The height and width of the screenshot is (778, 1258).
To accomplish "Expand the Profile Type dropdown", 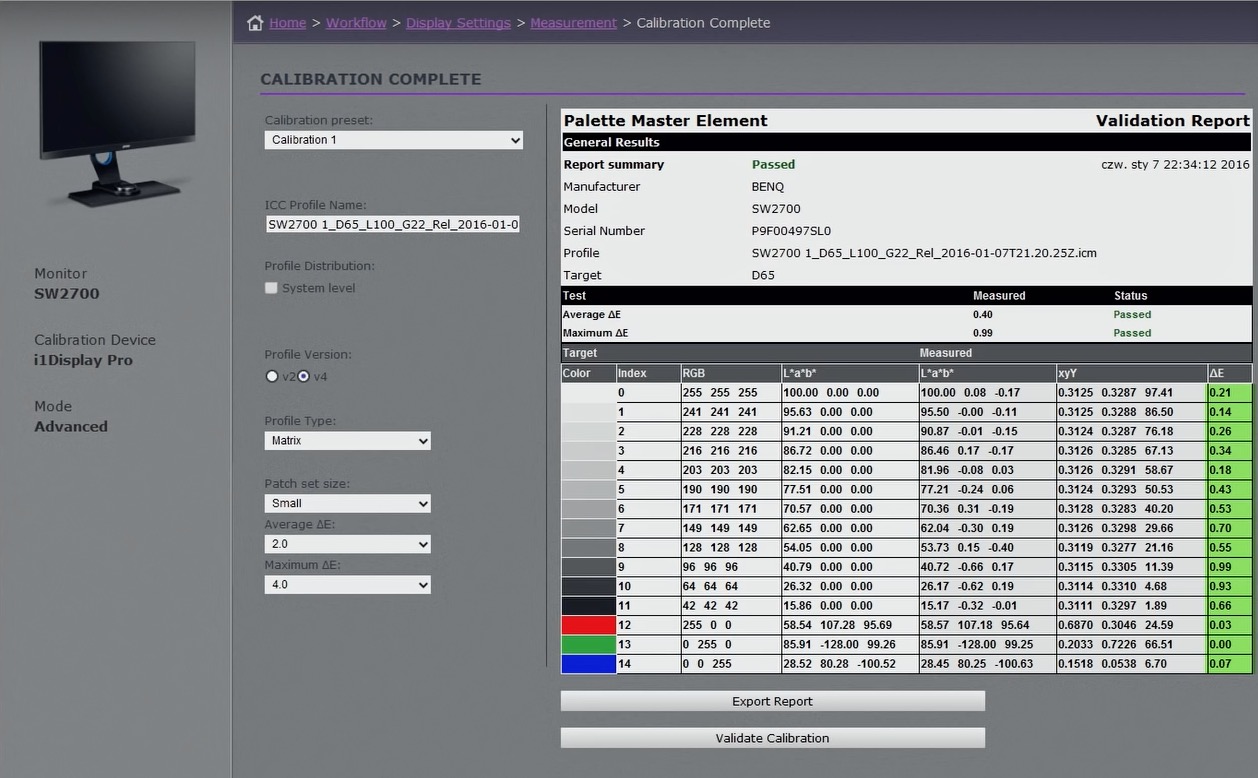I will pyautogui.click(x=347, y=441).
